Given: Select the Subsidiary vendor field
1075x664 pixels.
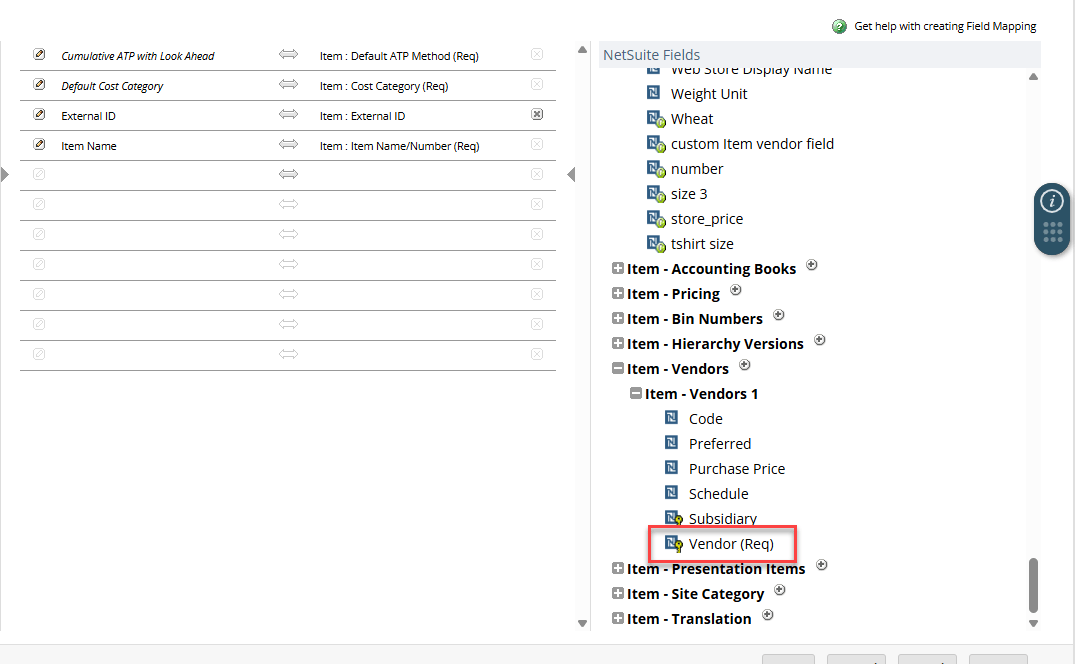Looking at the screenshot, I should click(723, 519).
